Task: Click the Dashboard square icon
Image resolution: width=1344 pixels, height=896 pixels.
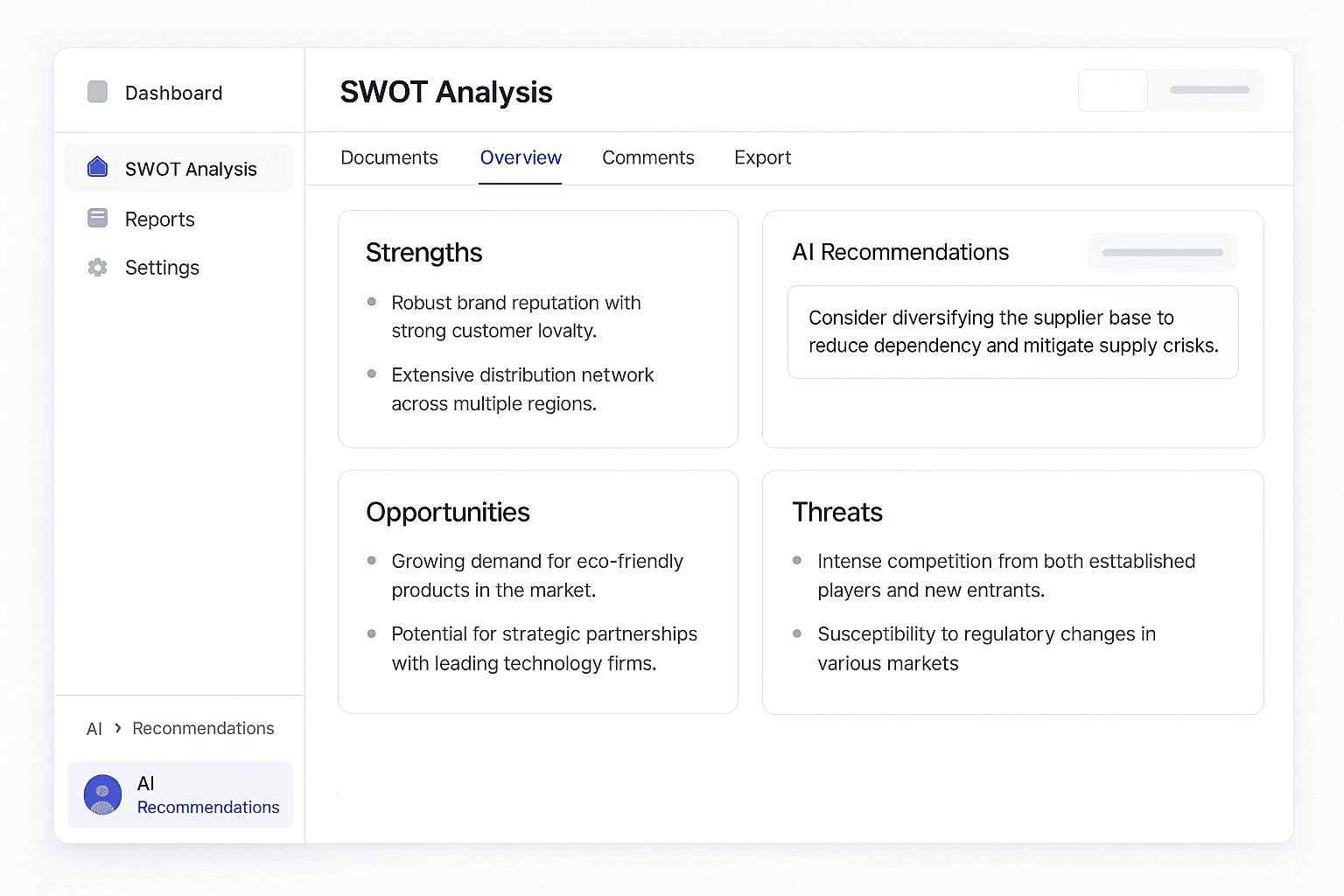Action: 98,92
